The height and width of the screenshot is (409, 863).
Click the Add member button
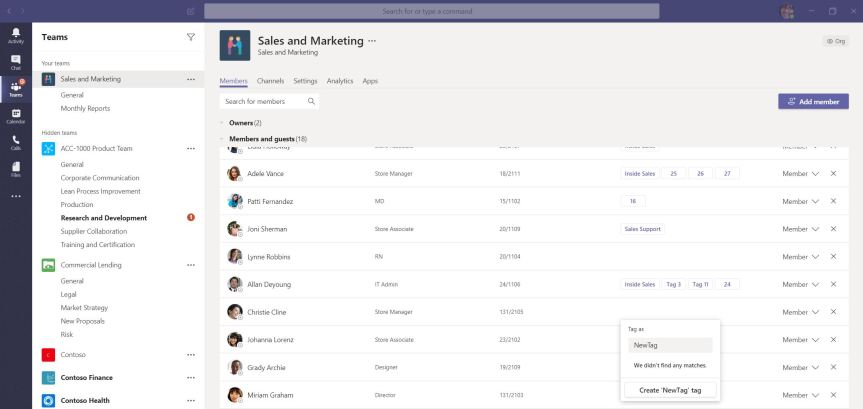(x=813, y=101)
